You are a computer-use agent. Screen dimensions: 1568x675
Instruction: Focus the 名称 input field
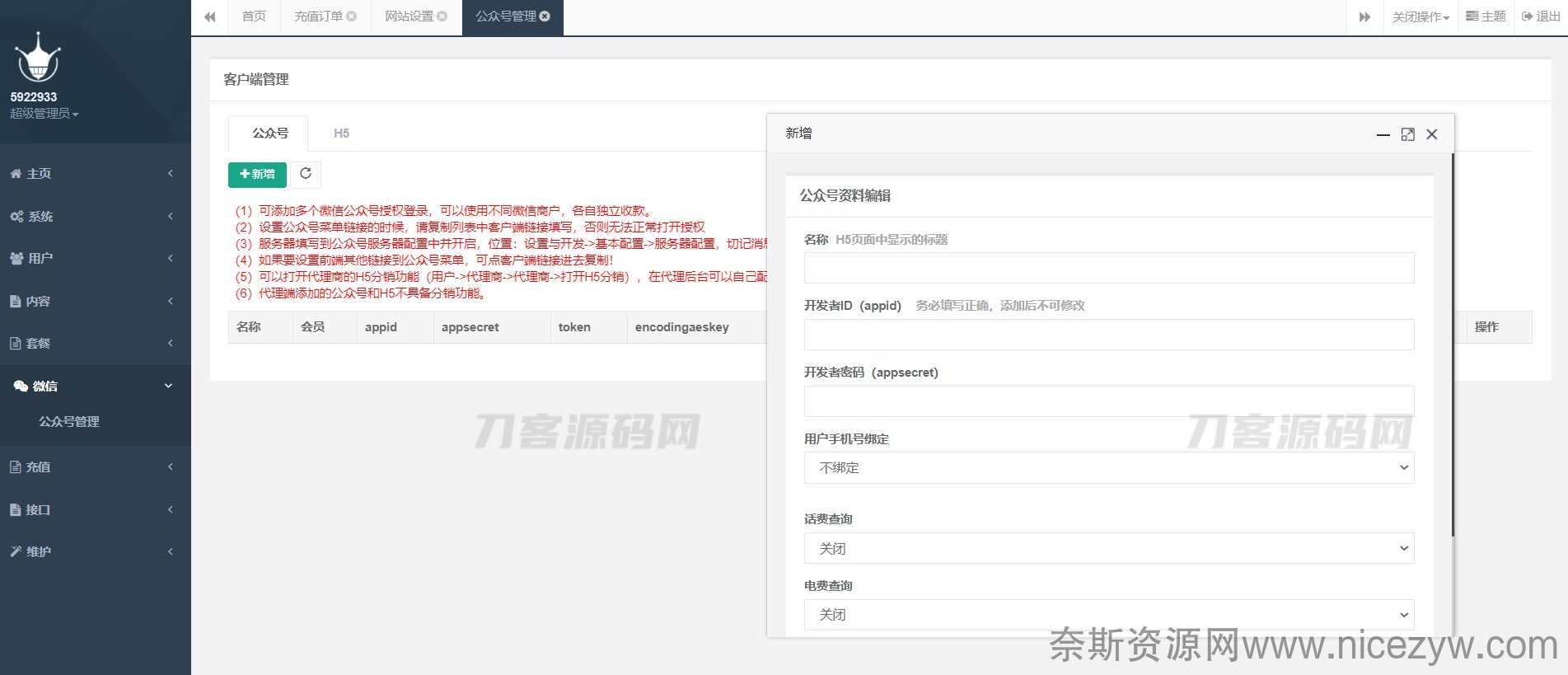(1109, 268)
